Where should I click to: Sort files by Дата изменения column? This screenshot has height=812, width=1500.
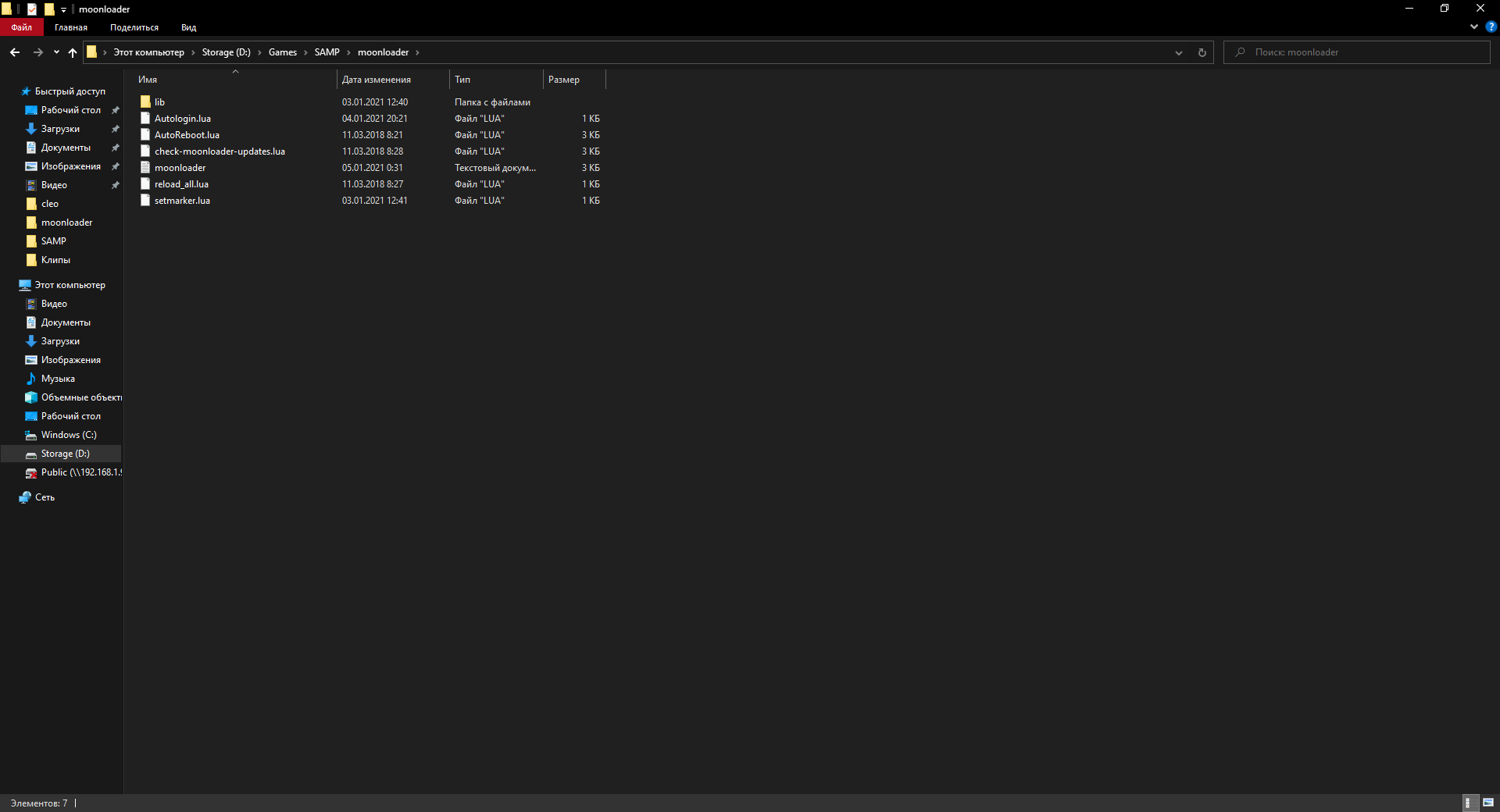[377, 80]
